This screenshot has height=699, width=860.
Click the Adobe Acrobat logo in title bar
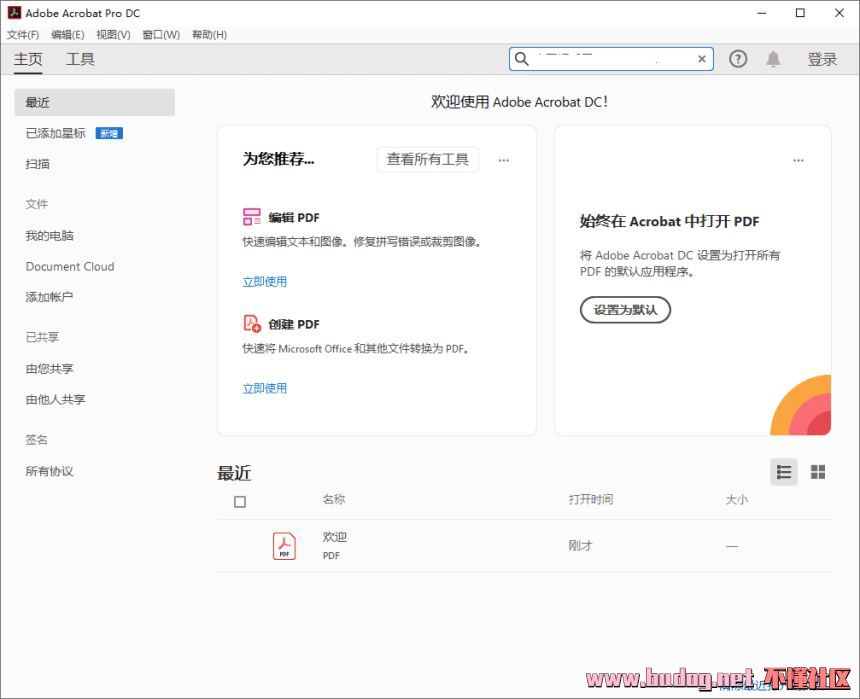(x=14, y=13)
